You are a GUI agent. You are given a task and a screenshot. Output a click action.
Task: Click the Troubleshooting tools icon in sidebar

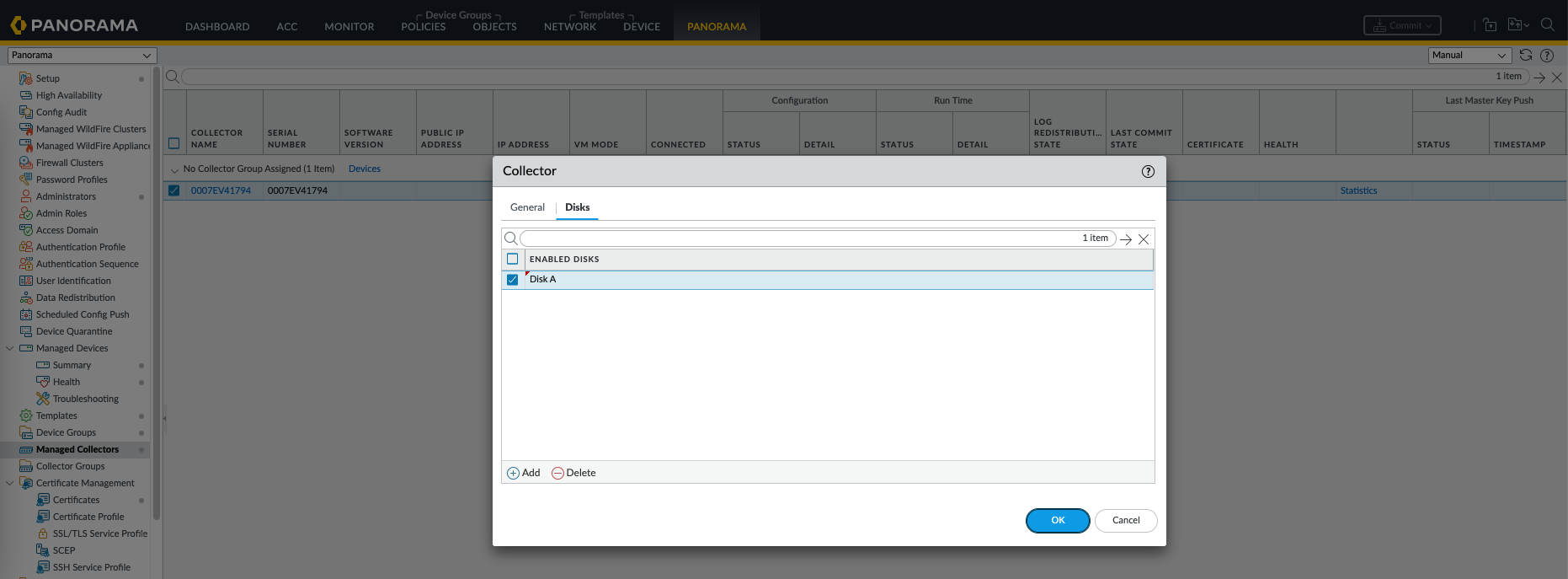pos(43,399)
